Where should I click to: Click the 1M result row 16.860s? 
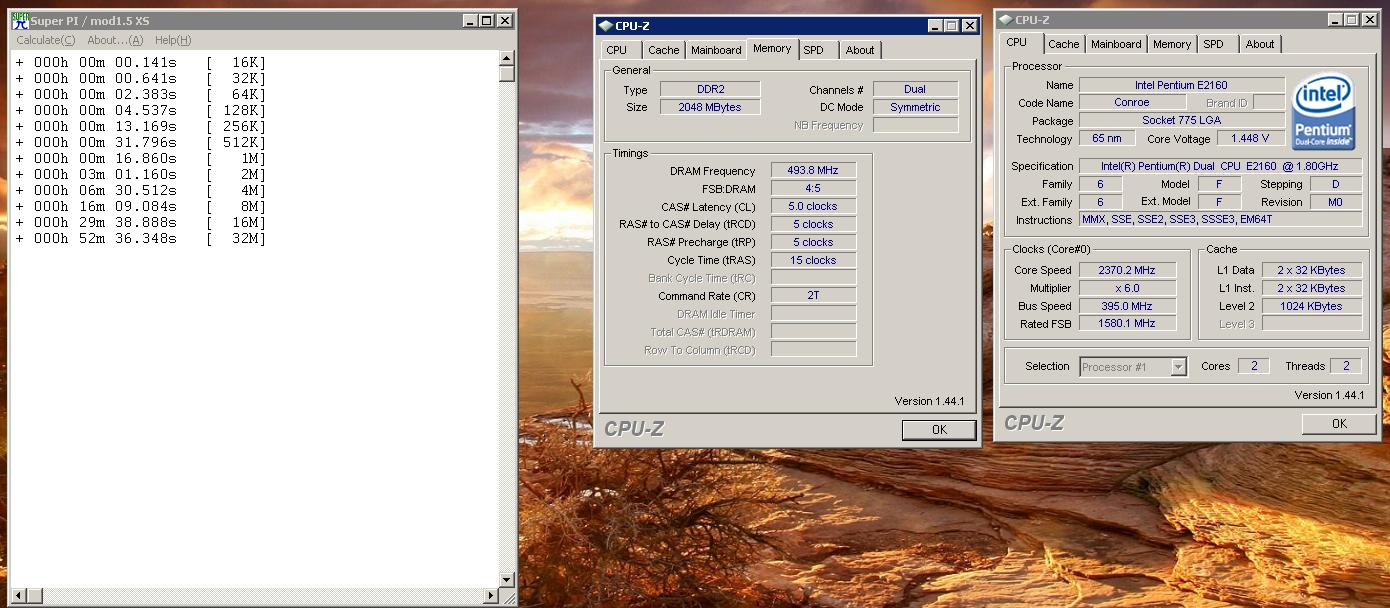[140, 158]
